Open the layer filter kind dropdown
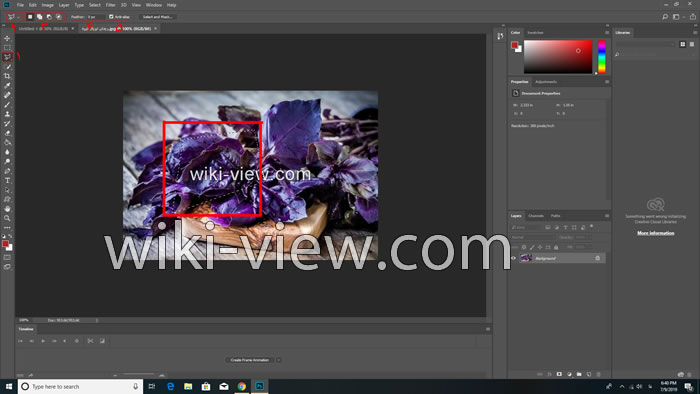700x394 pixels. [x=527, y=228]
